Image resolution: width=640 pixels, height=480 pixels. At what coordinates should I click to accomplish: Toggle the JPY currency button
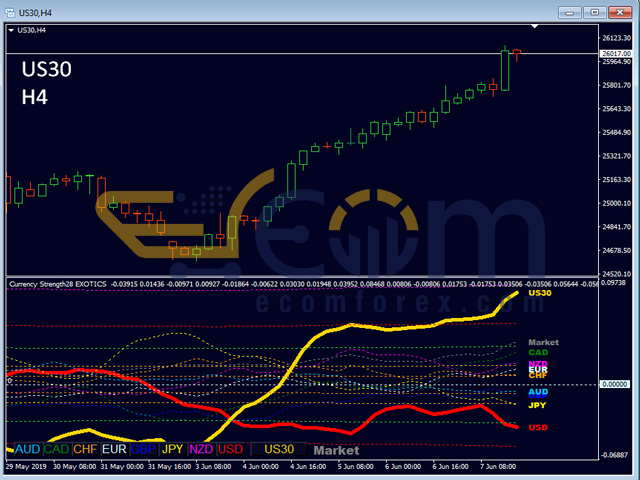pyautogui.click(x=172, y=449)
